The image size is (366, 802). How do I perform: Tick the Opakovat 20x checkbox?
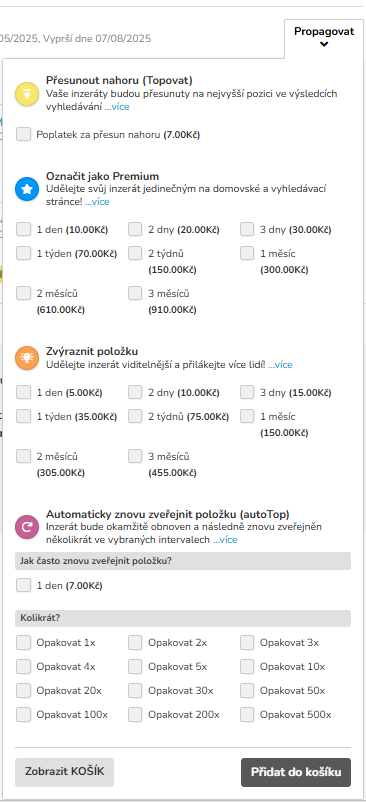[23, 690]
